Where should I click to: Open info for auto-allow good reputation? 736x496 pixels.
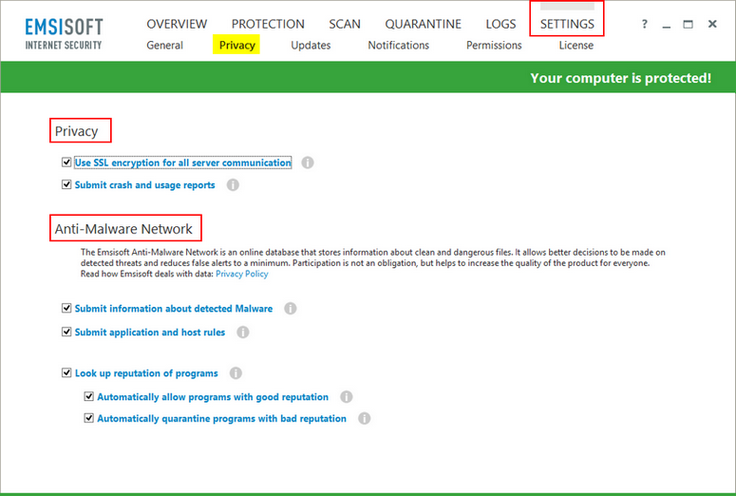click(x=346, y=397)
